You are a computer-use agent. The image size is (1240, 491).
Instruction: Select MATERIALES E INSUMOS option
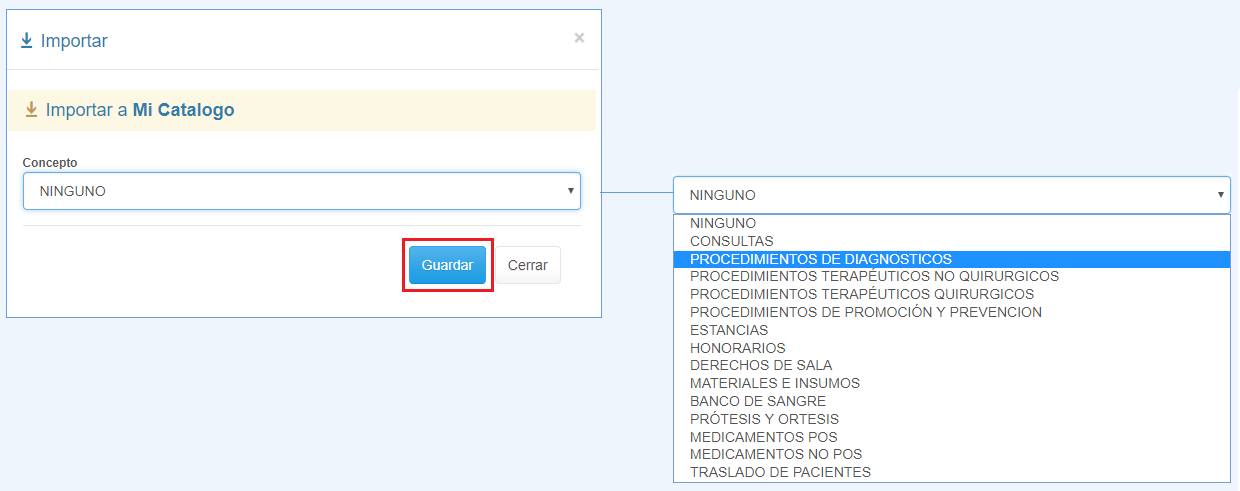(774, 383)
